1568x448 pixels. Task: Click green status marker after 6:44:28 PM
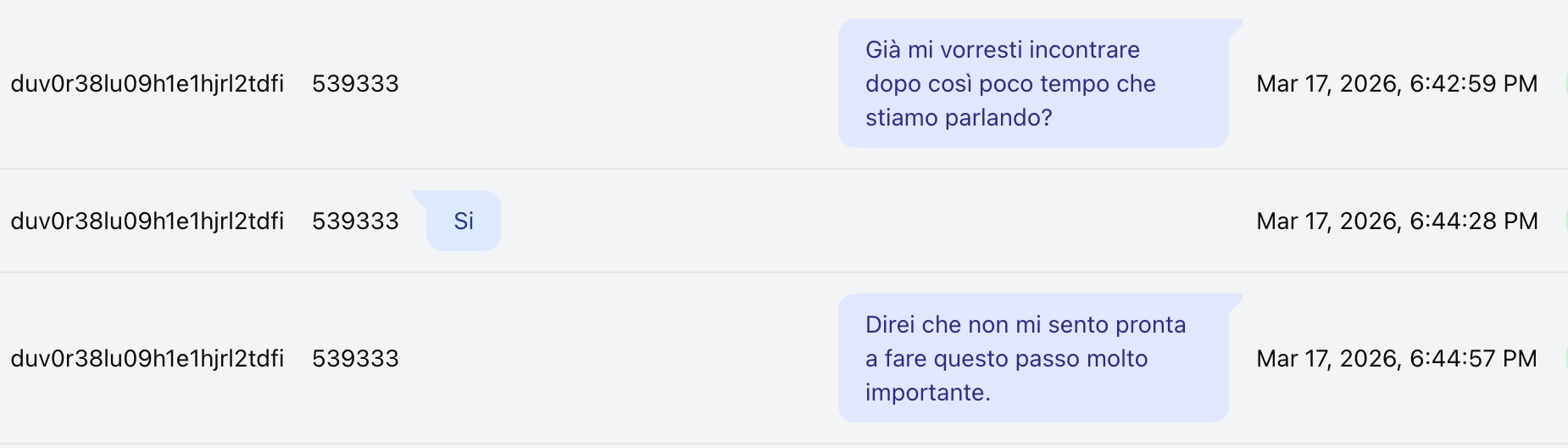[1565, 221]
